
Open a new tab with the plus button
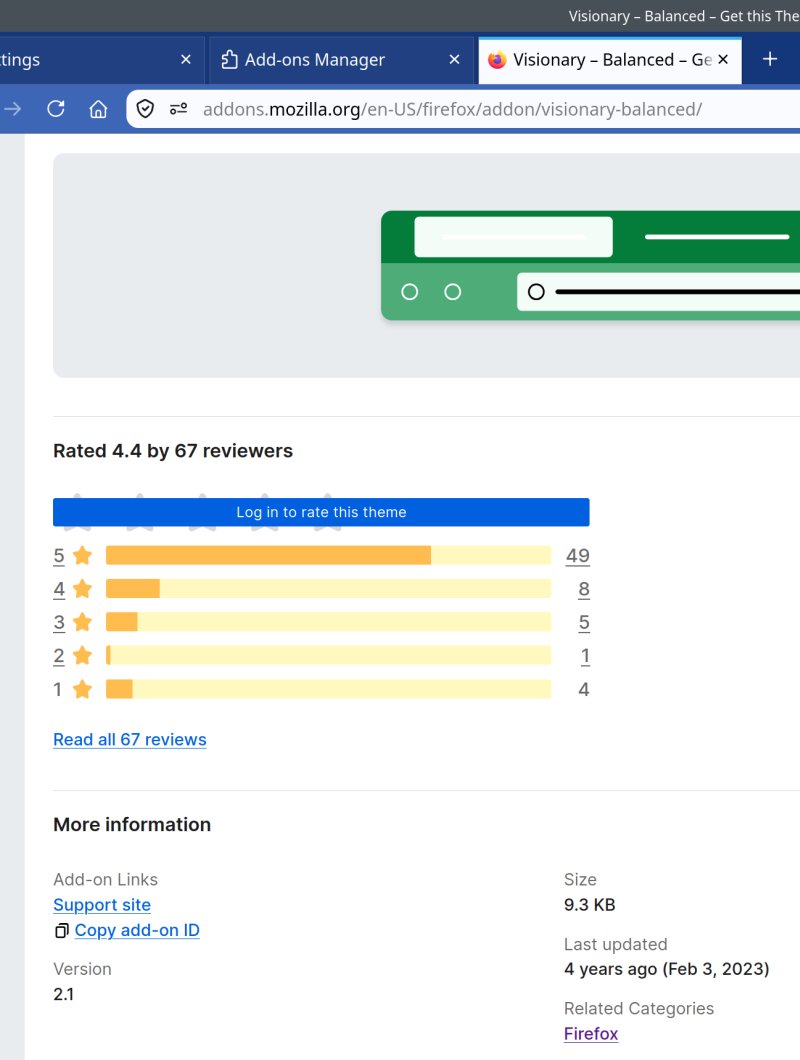click(770, 59)
